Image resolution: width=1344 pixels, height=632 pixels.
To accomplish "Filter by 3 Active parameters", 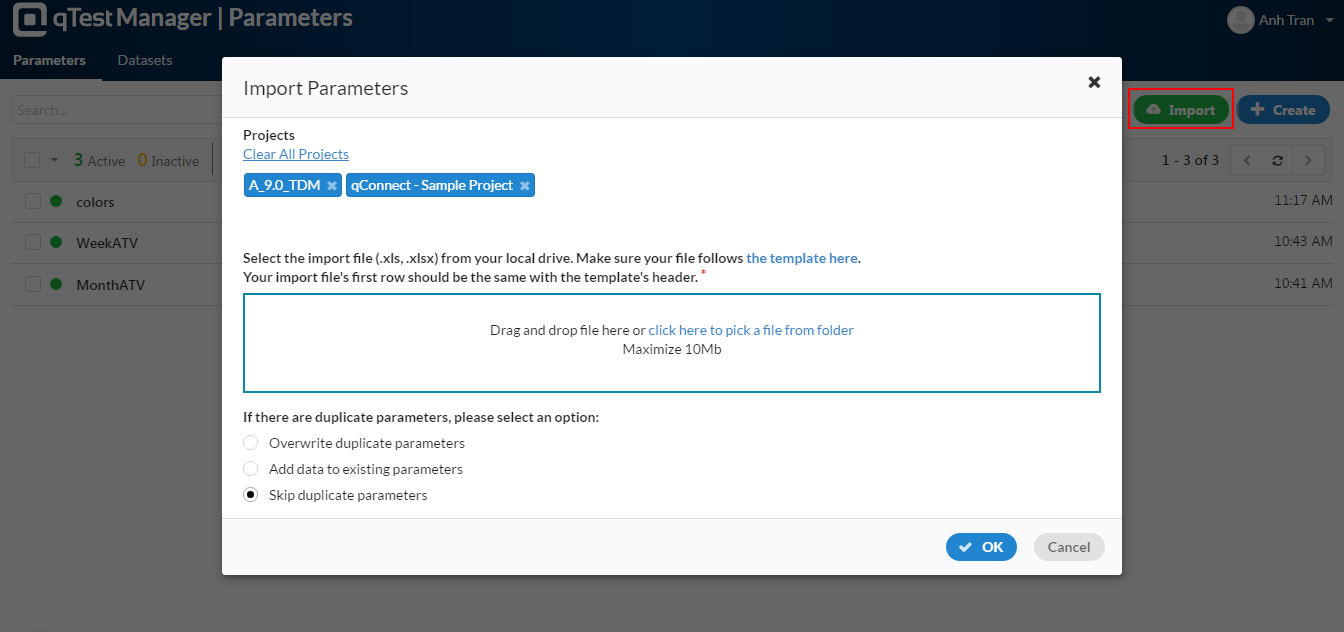I will tap(100, 161).
